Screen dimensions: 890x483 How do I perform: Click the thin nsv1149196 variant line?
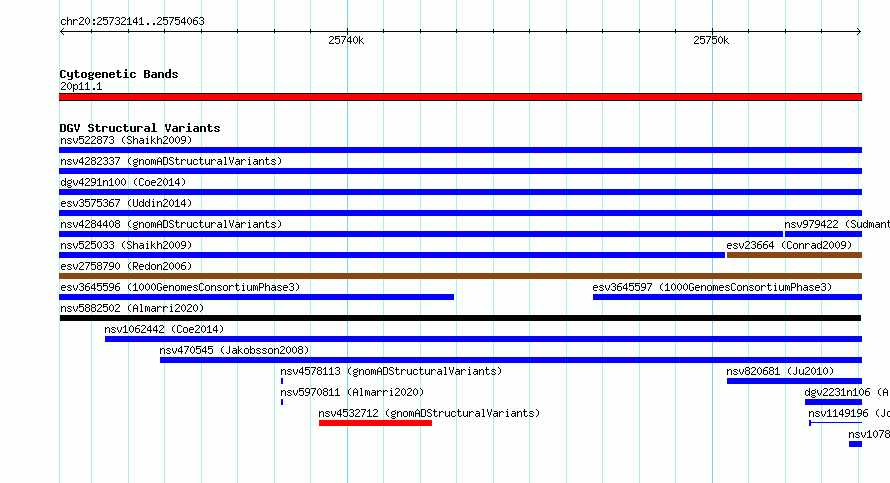836,423
